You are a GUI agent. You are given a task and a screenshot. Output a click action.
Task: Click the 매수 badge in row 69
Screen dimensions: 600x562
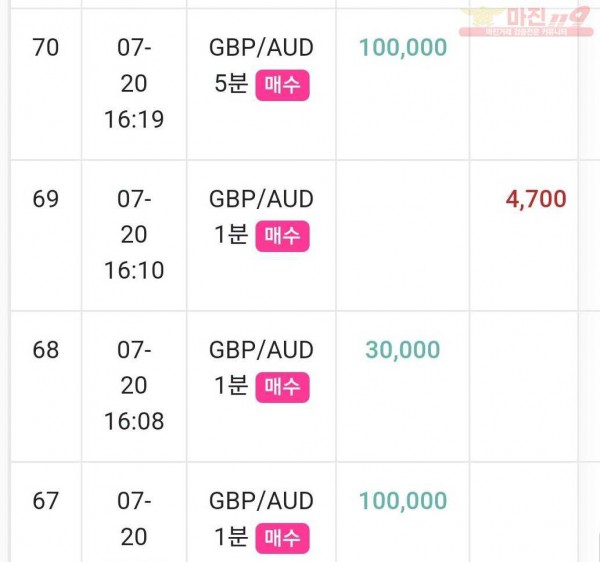click(282, 236)
